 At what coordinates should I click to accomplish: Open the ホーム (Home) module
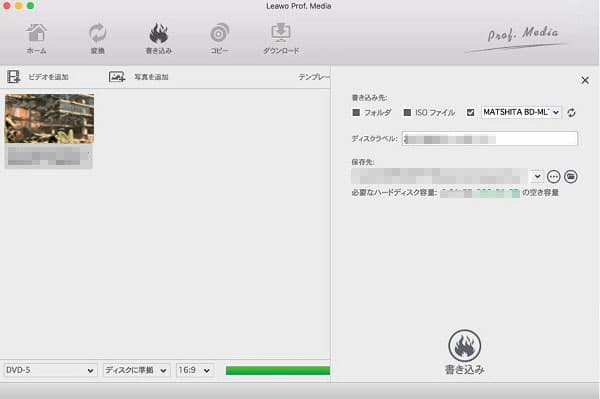pos(37,39)
